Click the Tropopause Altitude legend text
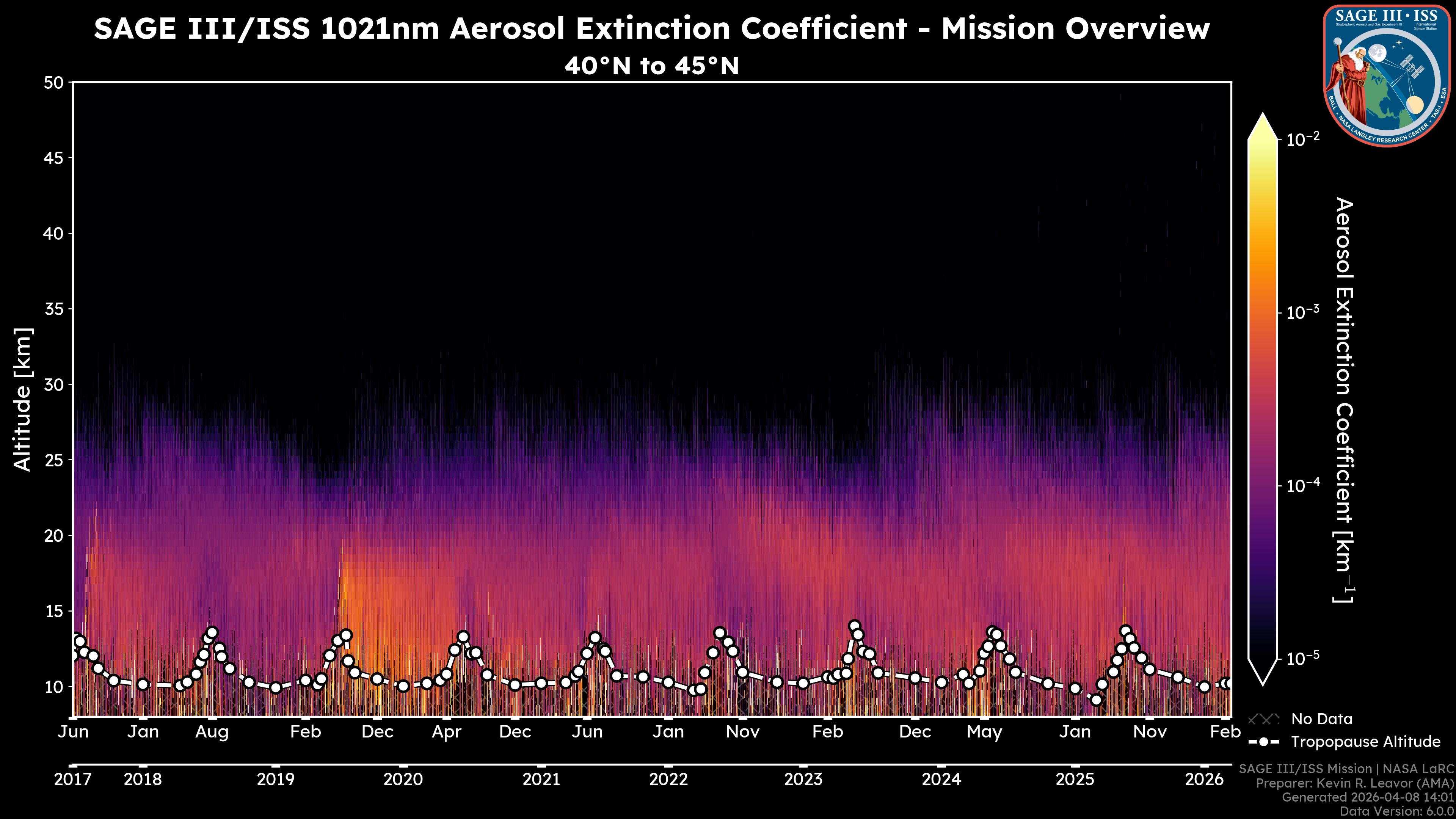The image size is (1456, 819). click(x=1365, y=742)
